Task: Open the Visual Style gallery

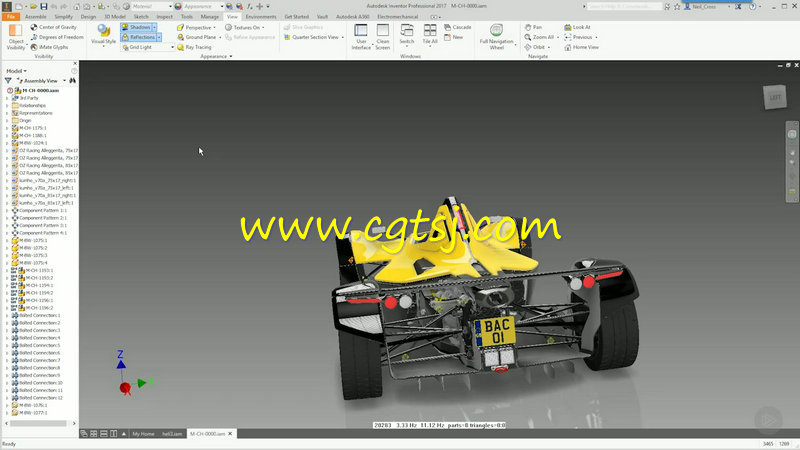Action: 104,36
